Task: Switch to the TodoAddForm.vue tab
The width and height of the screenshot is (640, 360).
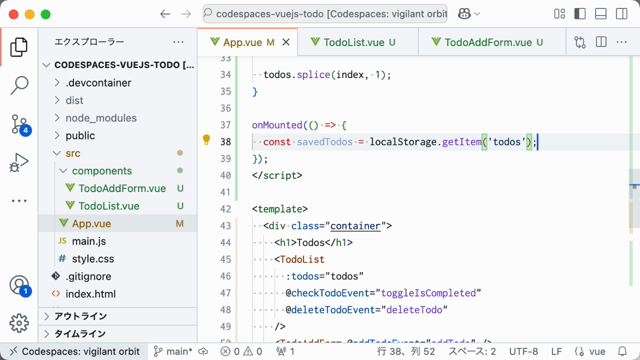Action: point(492,42)
